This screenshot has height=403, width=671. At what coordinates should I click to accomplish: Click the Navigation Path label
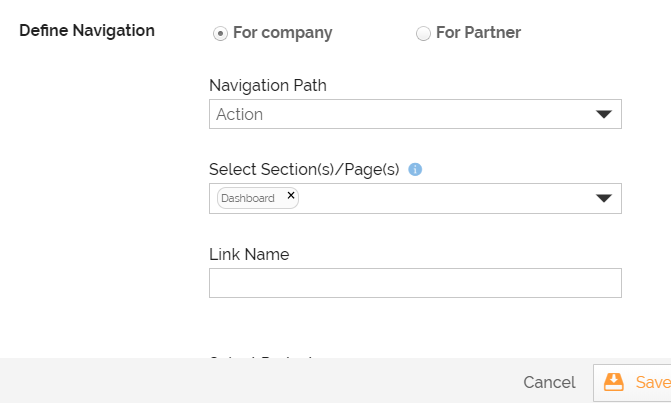tap(268, 86)
